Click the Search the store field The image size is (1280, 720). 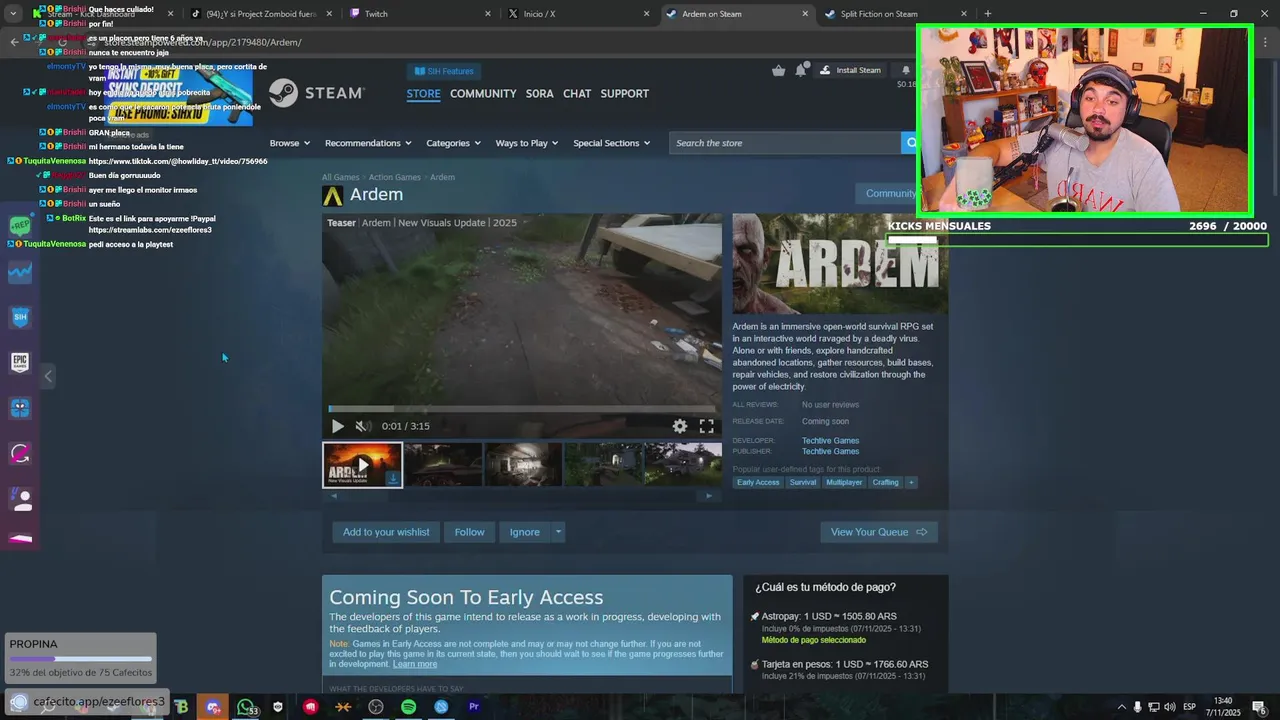click(785, 143)
